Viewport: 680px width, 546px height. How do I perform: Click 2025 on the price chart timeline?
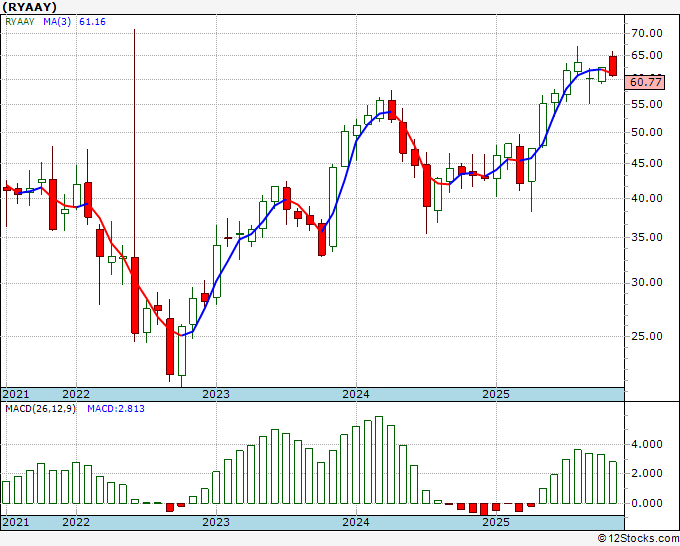(x=496, y=395)
